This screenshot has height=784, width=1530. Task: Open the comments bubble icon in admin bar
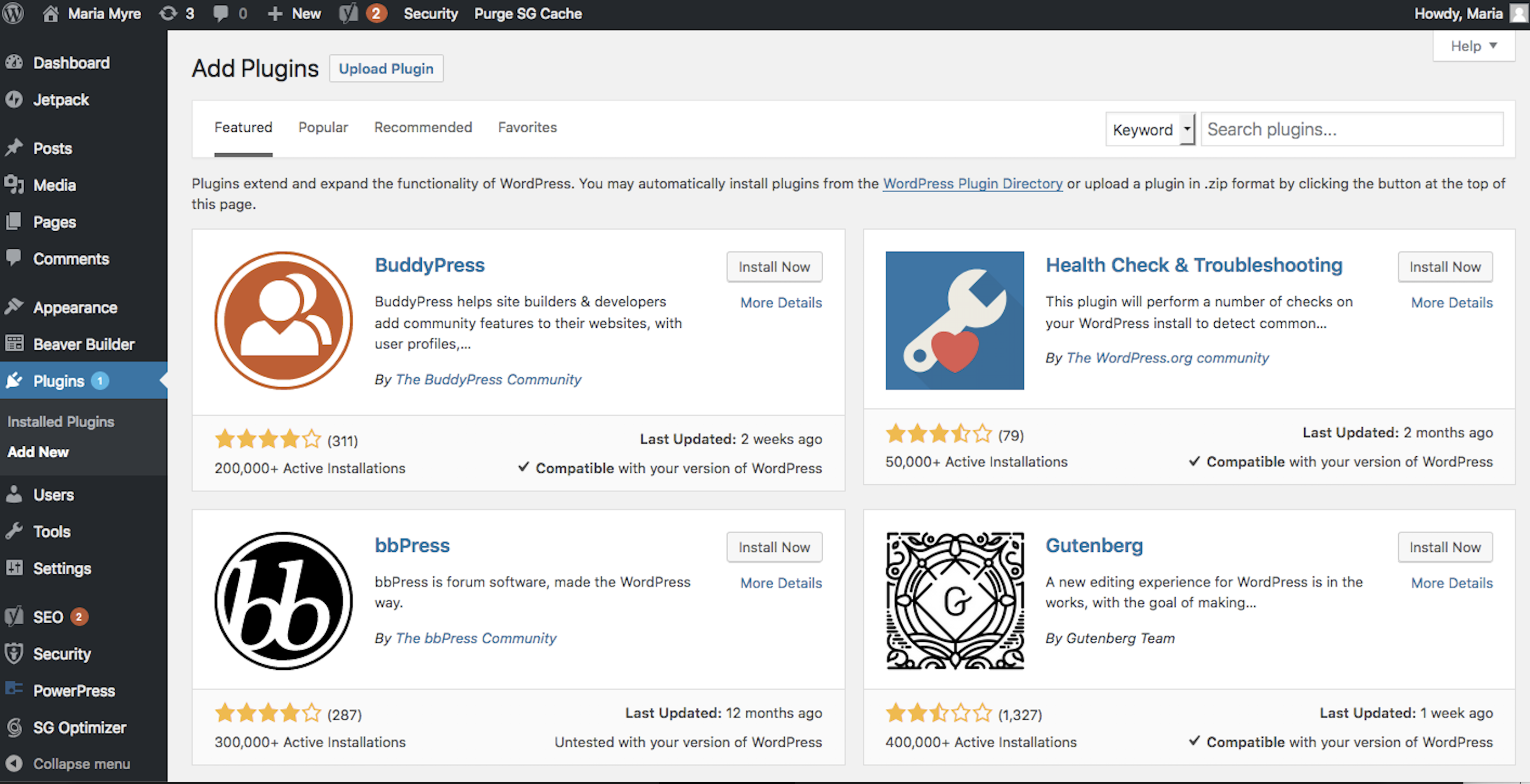click(x=220, y=13)
